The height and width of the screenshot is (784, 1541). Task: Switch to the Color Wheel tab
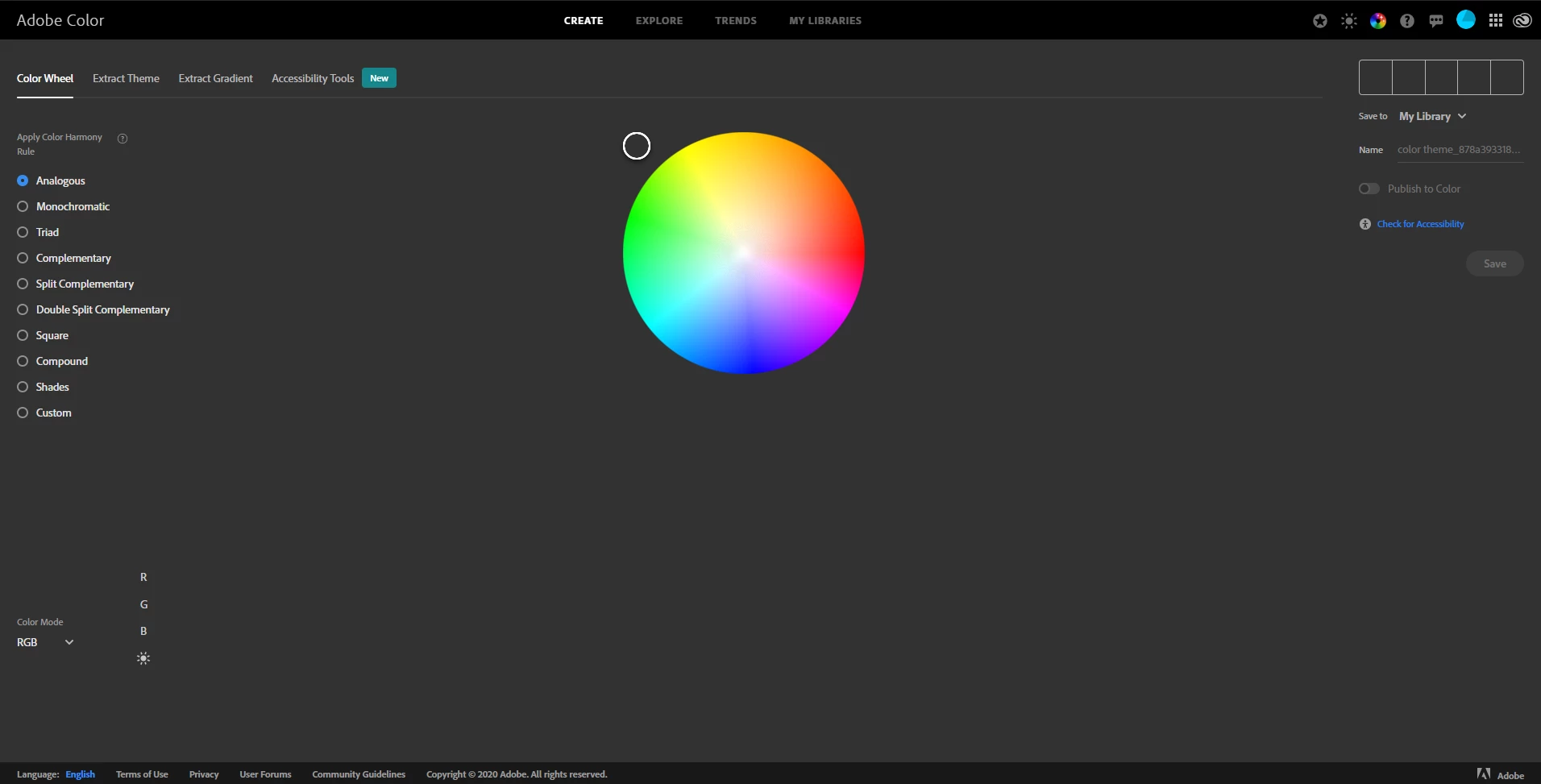[x=45, y=78]
